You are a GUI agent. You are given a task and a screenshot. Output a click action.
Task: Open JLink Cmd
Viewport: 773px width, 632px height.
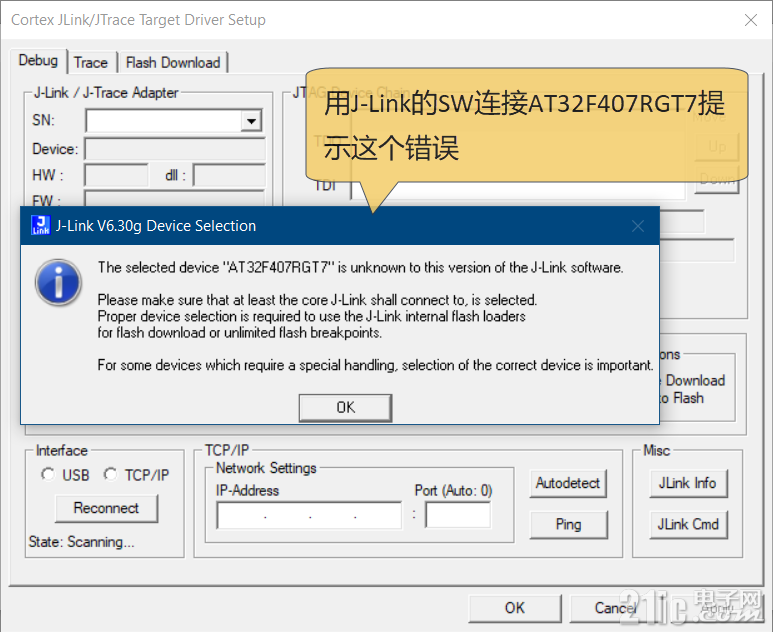pos(688,524)
